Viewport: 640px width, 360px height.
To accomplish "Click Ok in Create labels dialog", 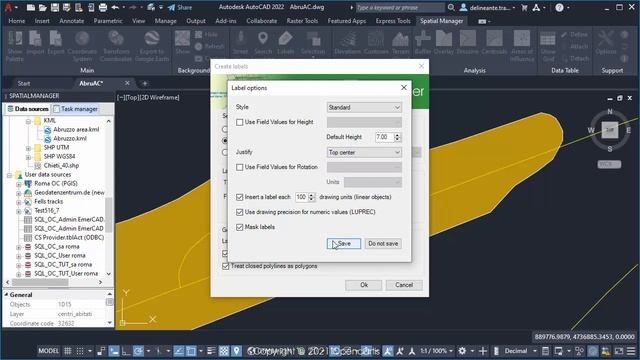I will coord(364,285).
